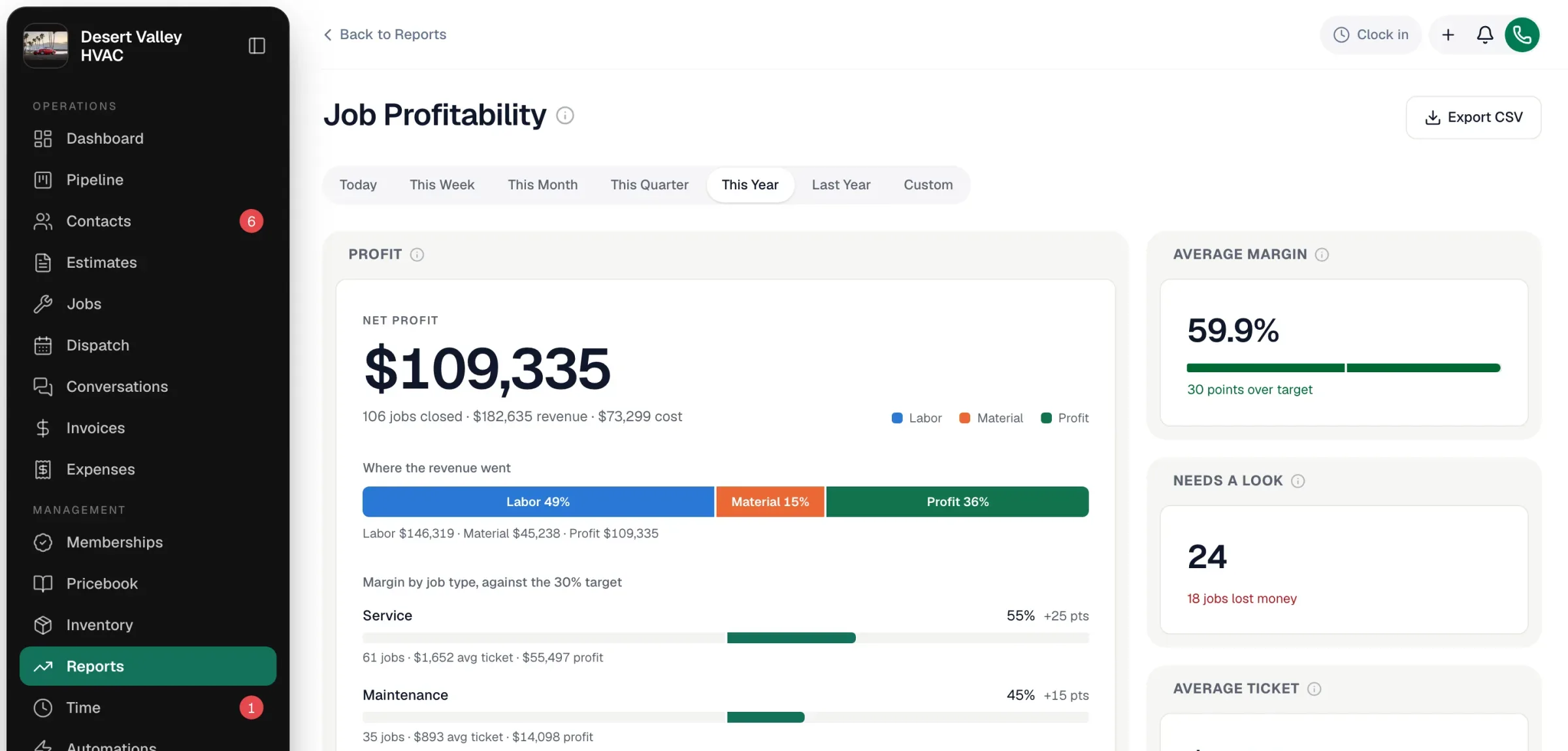Select the This Quarter period tab
Screen dimensions: 1568x751
[649, 185]
